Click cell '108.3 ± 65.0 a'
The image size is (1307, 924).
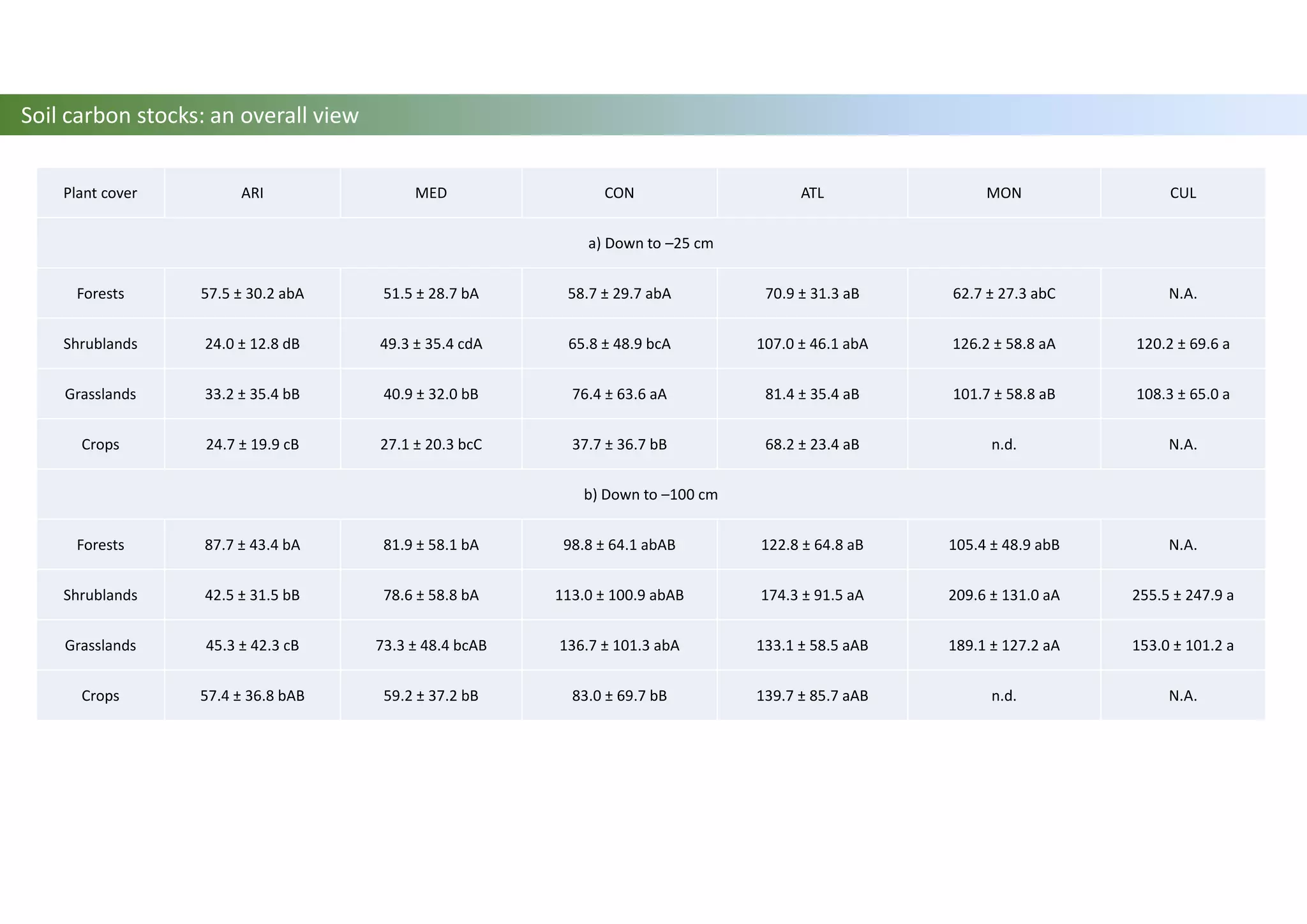click(x=1183, y=394)
